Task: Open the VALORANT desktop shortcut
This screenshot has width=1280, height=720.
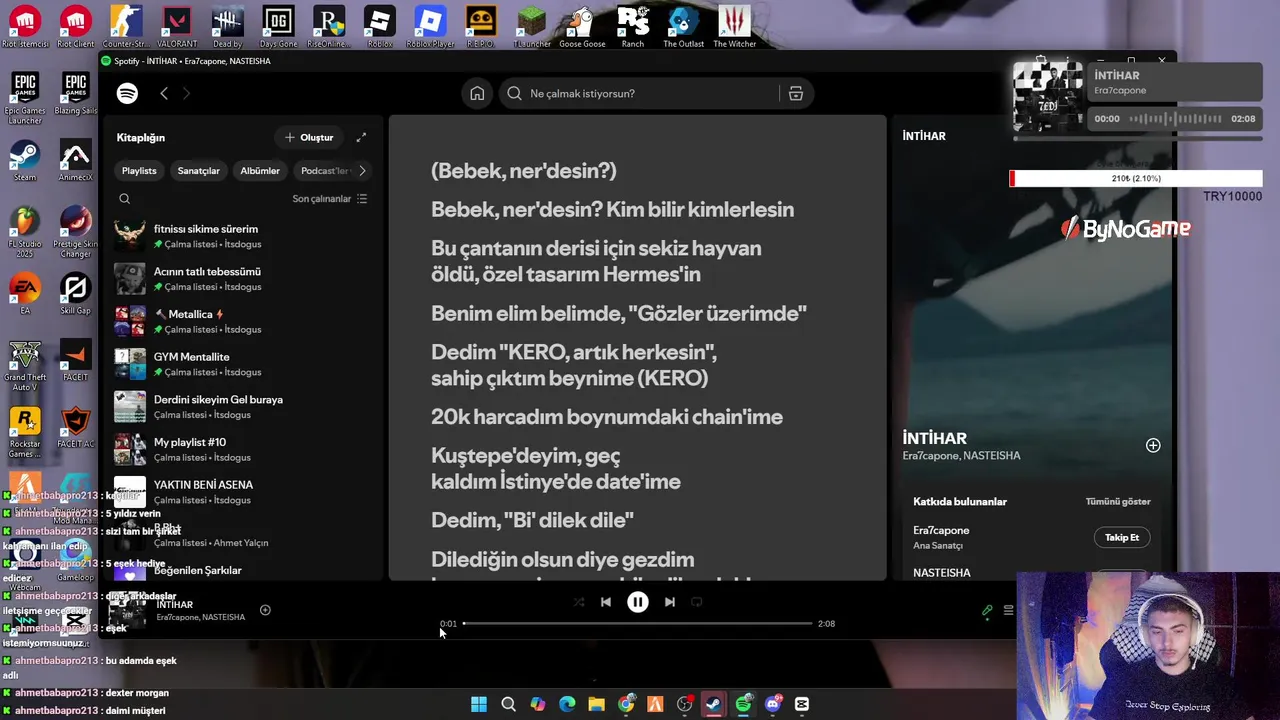Action: (x=177, y=26)
